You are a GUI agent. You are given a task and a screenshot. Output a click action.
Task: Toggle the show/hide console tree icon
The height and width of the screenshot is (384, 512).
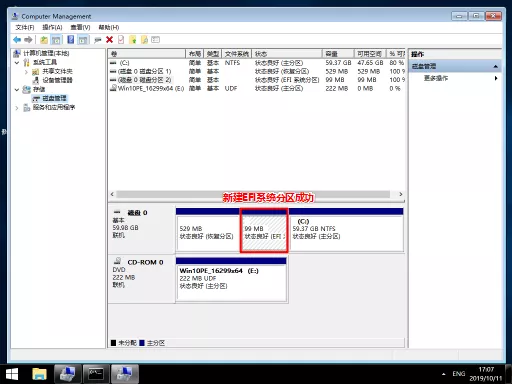coord(56,40)
